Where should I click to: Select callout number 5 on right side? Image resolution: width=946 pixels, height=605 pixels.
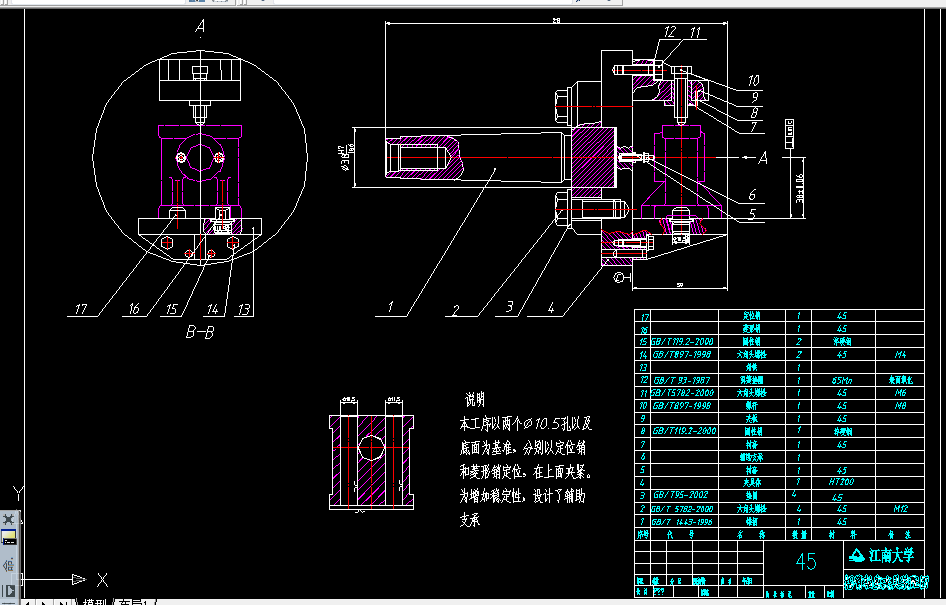click(x=752, y=214)
